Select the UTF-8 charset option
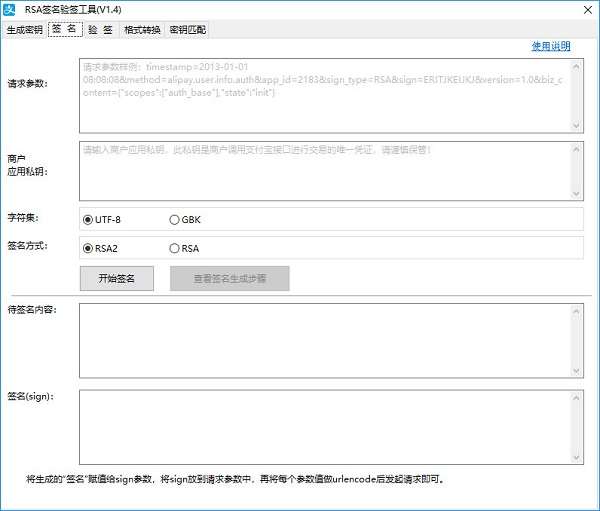 (x=102, y=220)
